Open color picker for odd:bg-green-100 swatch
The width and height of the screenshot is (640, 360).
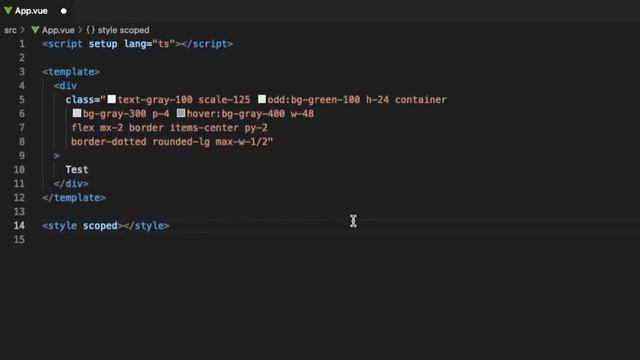coord(262,99)
